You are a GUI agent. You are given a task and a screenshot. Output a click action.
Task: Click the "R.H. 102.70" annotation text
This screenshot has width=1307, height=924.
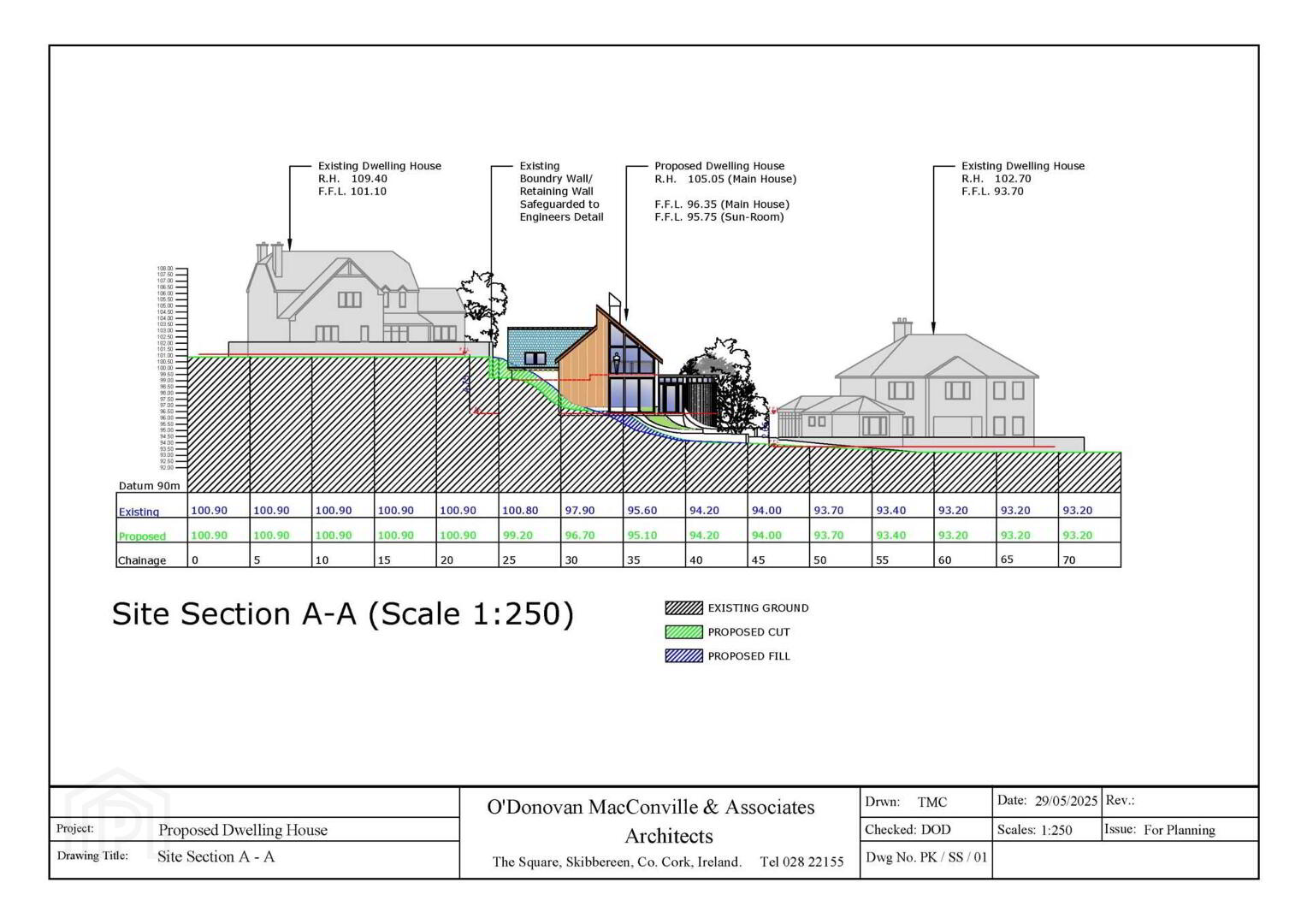pos(997,179)
